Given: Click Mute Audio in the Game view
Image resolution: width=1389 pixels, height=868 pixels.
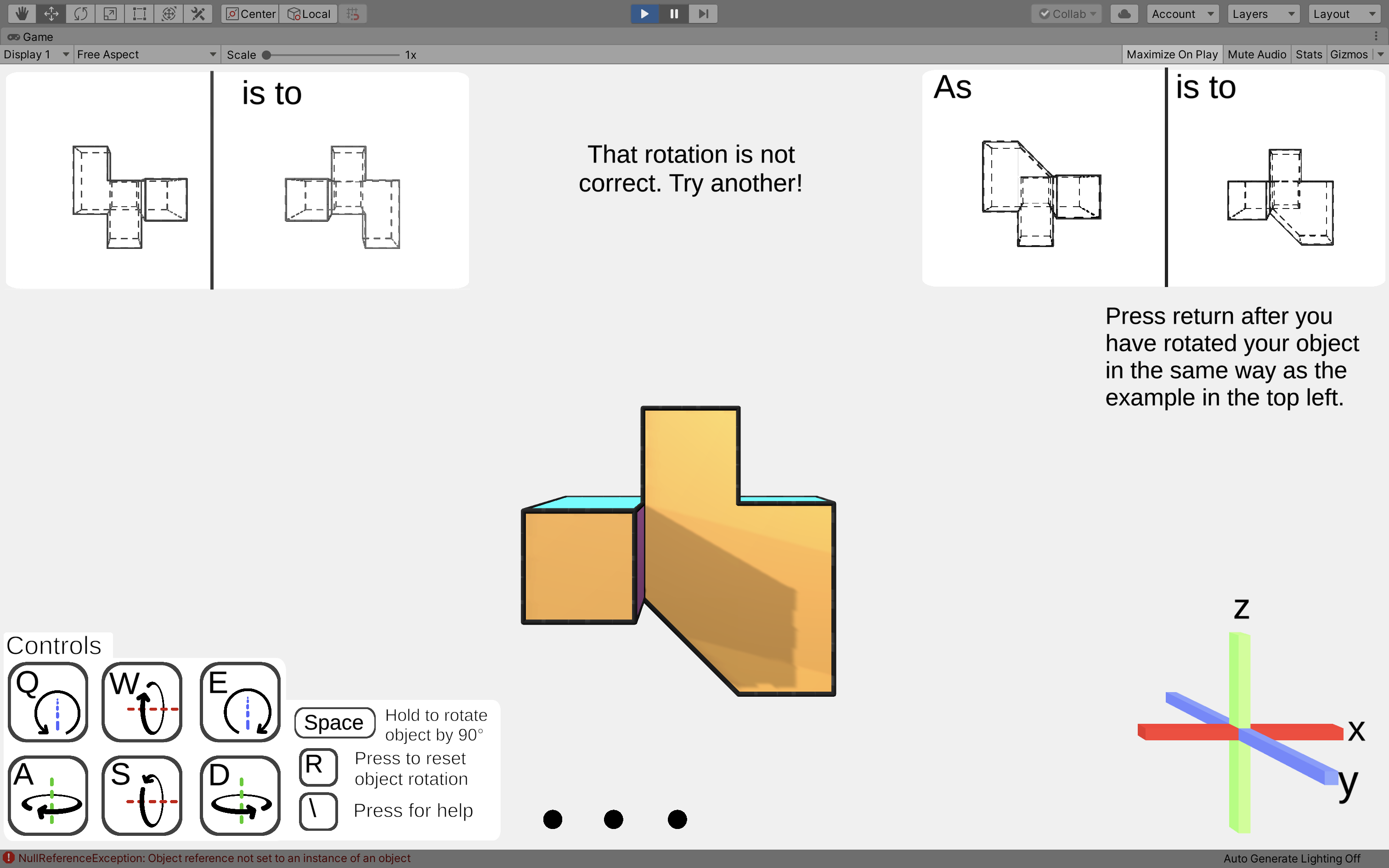Looking at the screenshot, I should click(1256, 54).
